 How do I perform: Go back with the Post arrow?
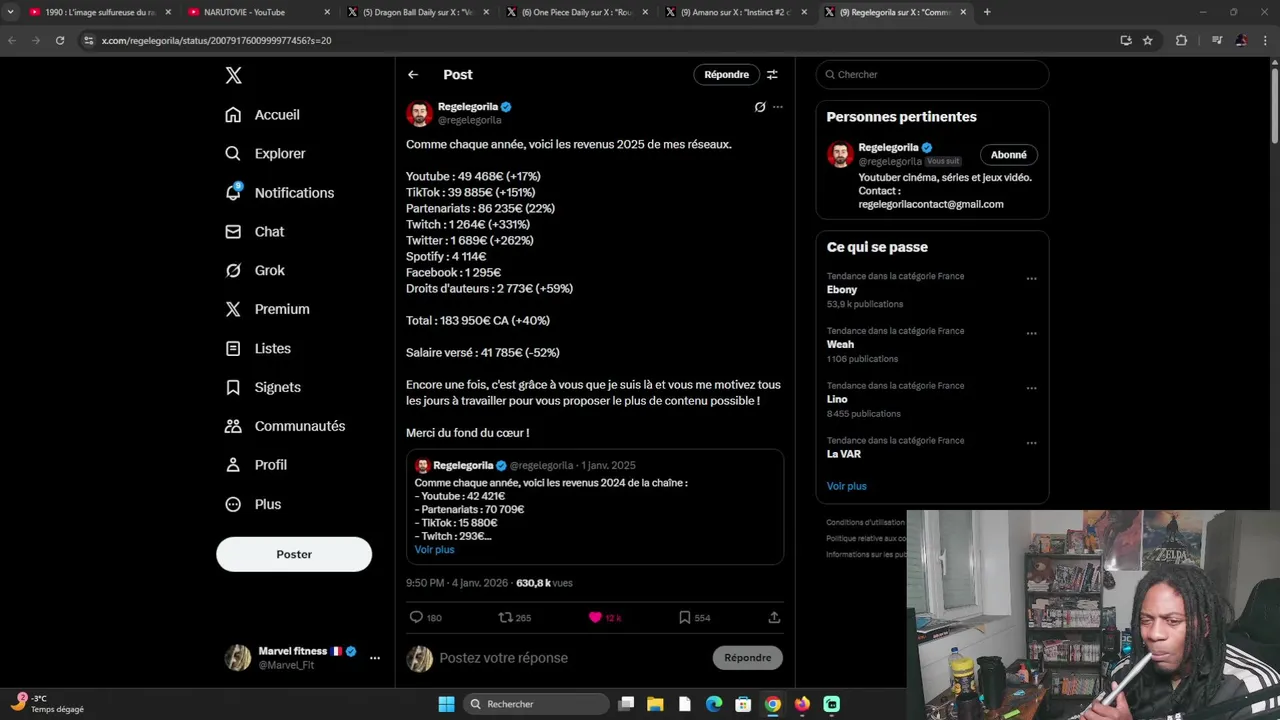tap(413, 75)
